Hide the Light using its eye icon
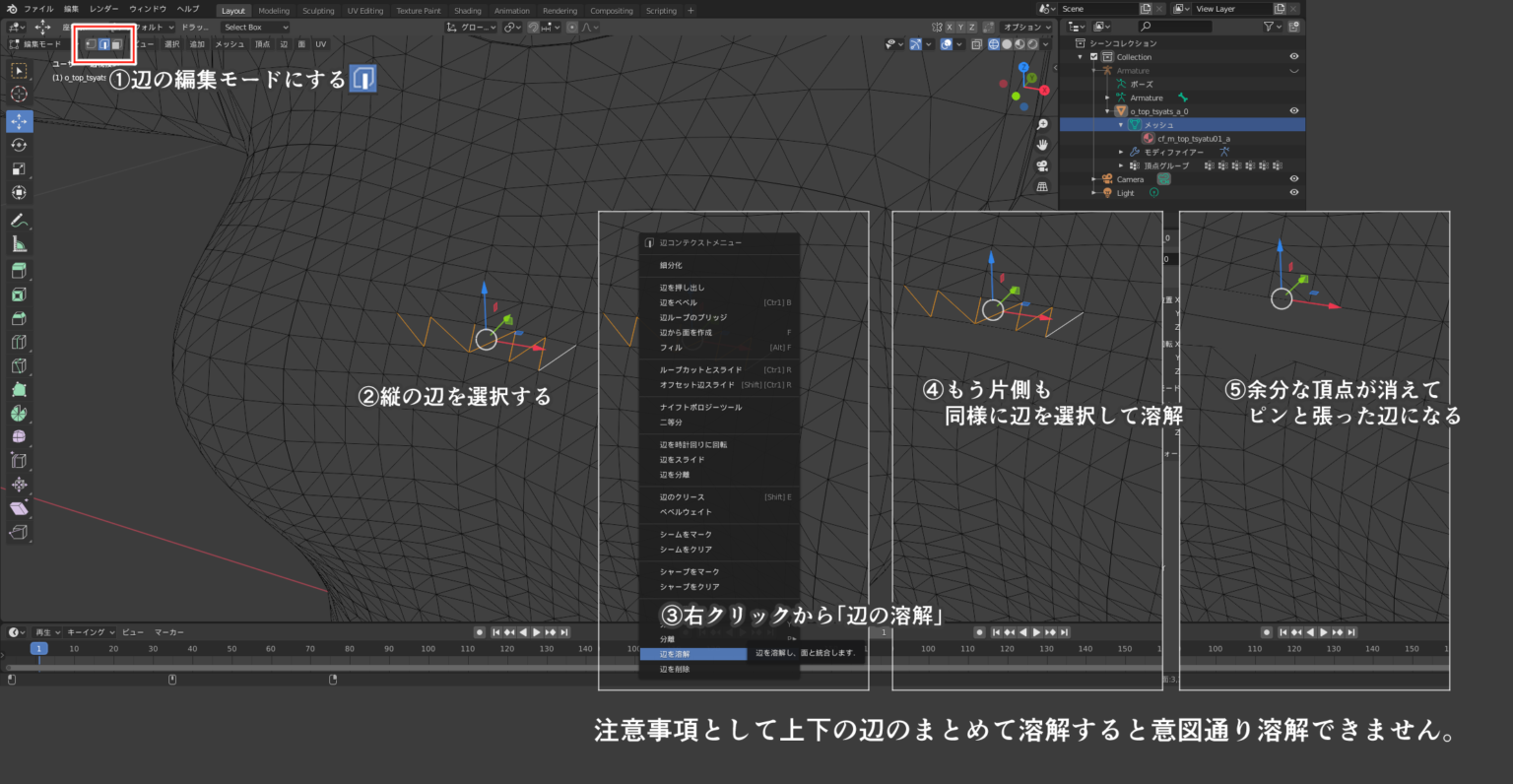The height and width of the screenshot is (784, 1513). (x=1293, y=192)
